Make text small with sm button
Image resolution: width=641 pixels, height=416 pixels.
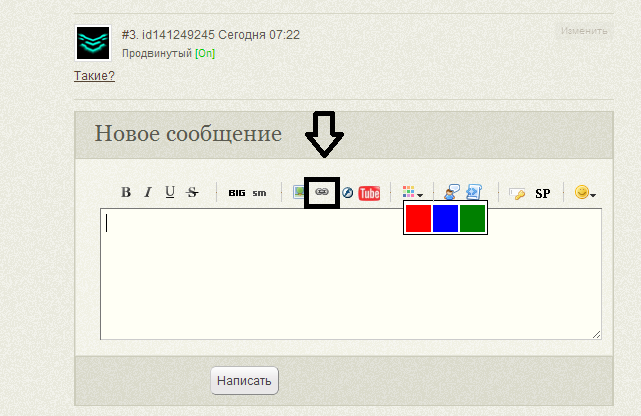(259, 193)
